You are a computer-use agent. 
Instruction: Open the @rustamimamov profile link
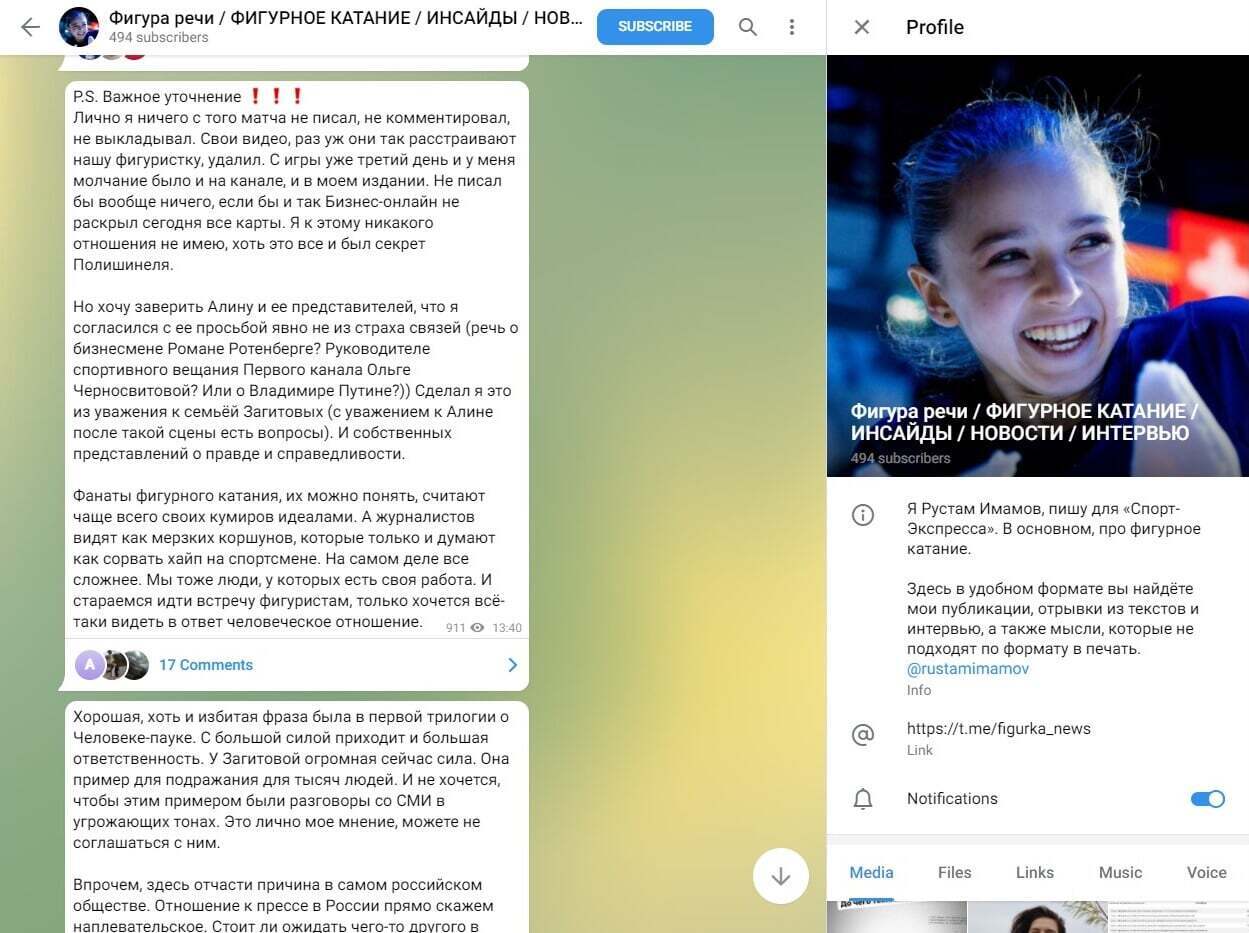967,669
